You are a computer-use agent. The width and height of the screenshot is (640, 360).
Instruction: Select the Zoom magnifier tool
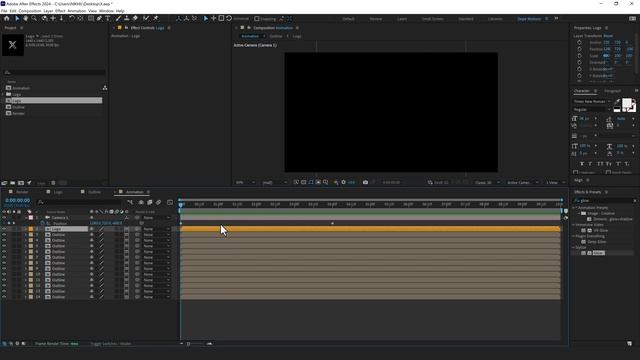click(34, 18)
